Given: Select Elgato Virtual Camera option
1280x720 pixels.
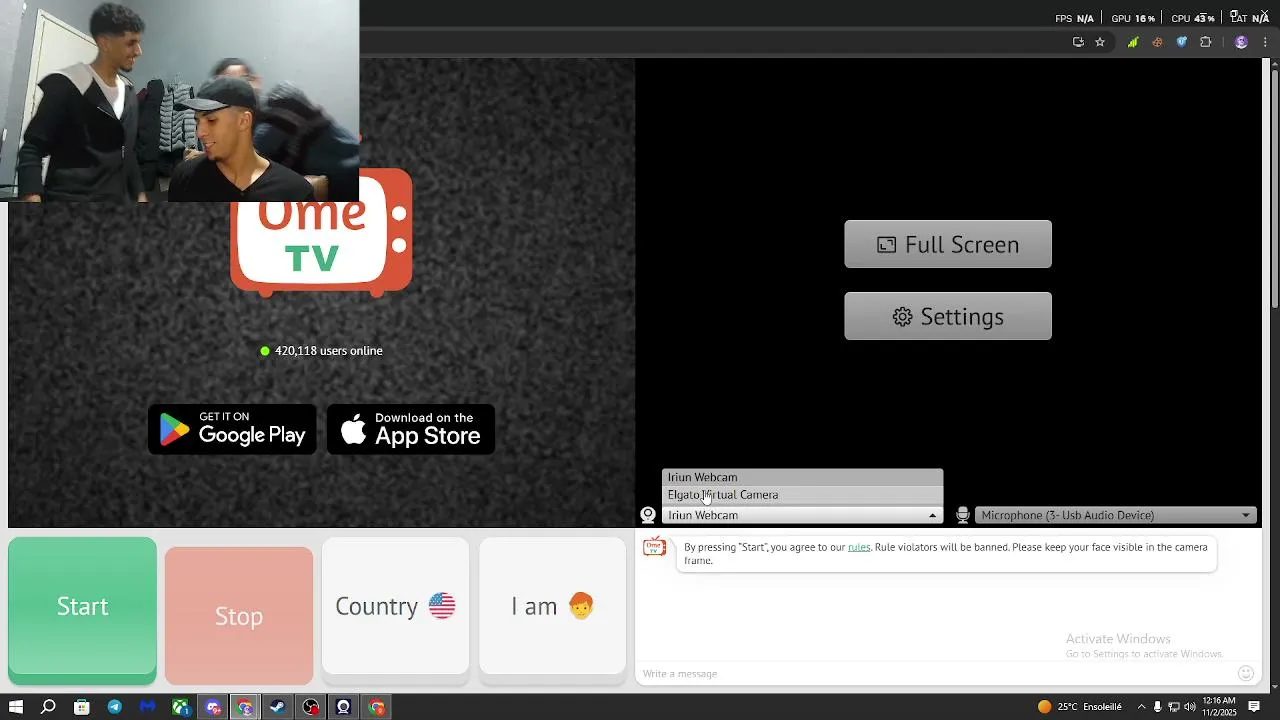Looking at the screenshot, I should click(x=802, y=495).
